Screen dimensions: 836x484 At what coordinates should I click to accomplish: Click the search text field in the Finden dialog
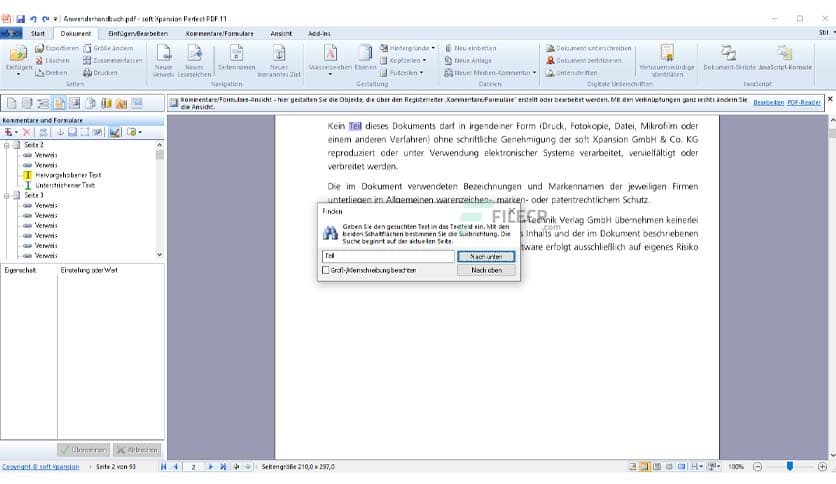[x=388, y=256]
